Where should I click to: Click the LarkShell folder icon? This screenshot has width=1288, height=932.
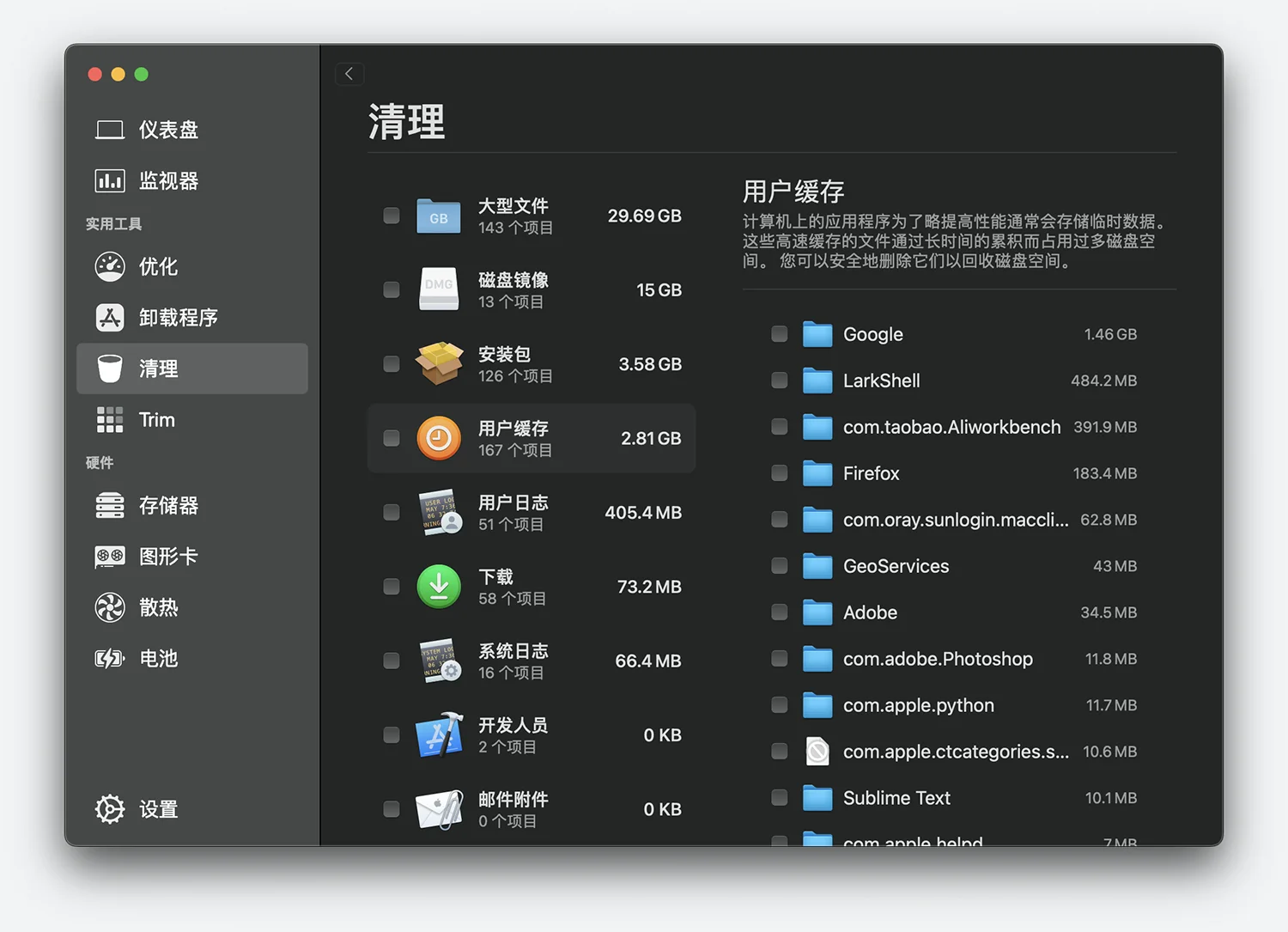(x=817, y=381)
